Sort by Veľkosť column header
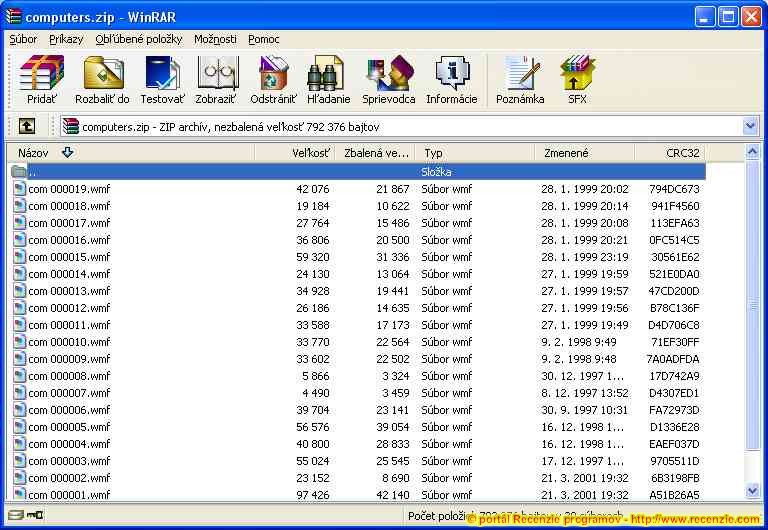Image resolution: width=768 pixels, height=530 pixels. click(295, 153)
